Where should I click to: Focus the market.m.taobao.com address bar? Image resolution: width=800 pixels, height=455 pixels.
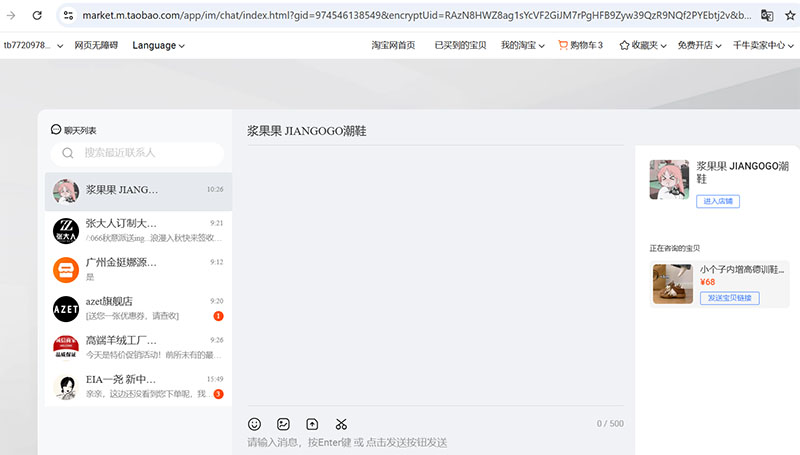pyautogui.click(x=416, y=15)
